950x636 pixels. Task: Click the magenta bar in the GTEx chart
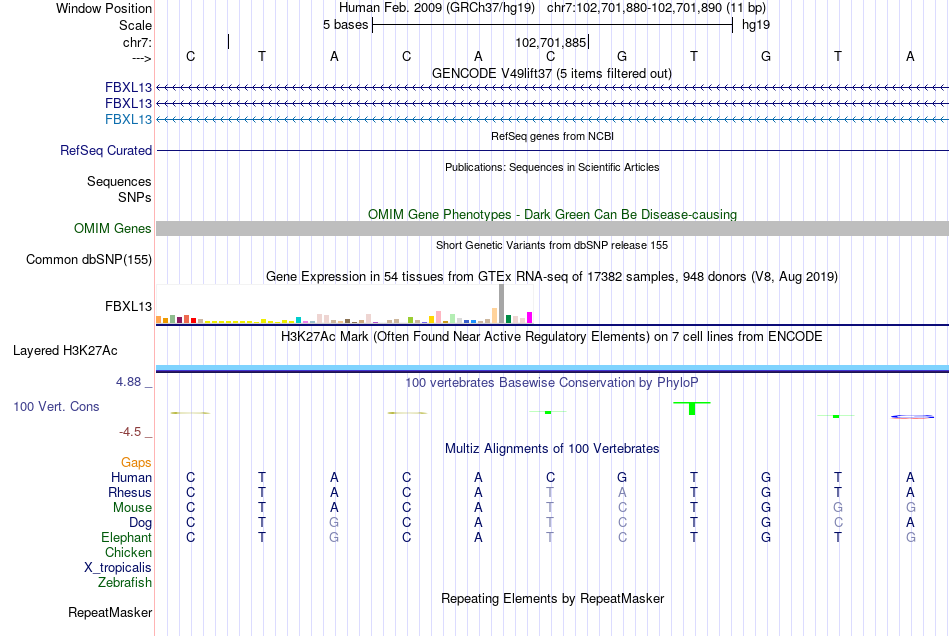coord(530,317)
